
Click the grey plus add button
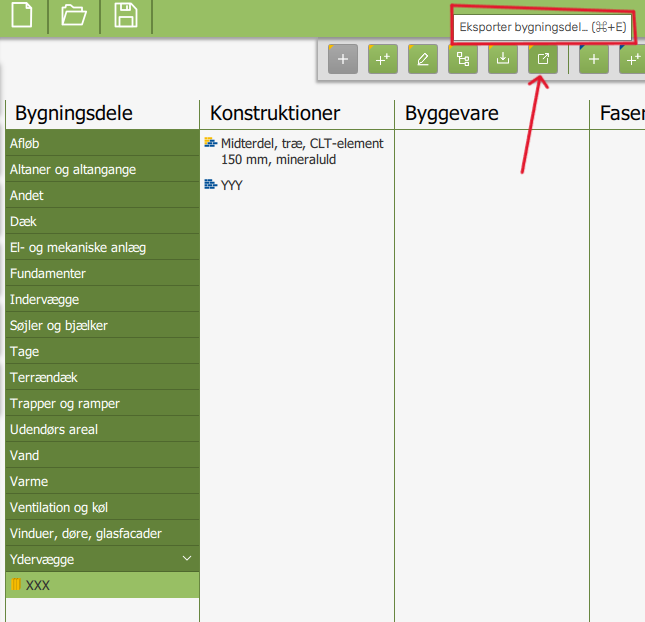click(343, 59)
